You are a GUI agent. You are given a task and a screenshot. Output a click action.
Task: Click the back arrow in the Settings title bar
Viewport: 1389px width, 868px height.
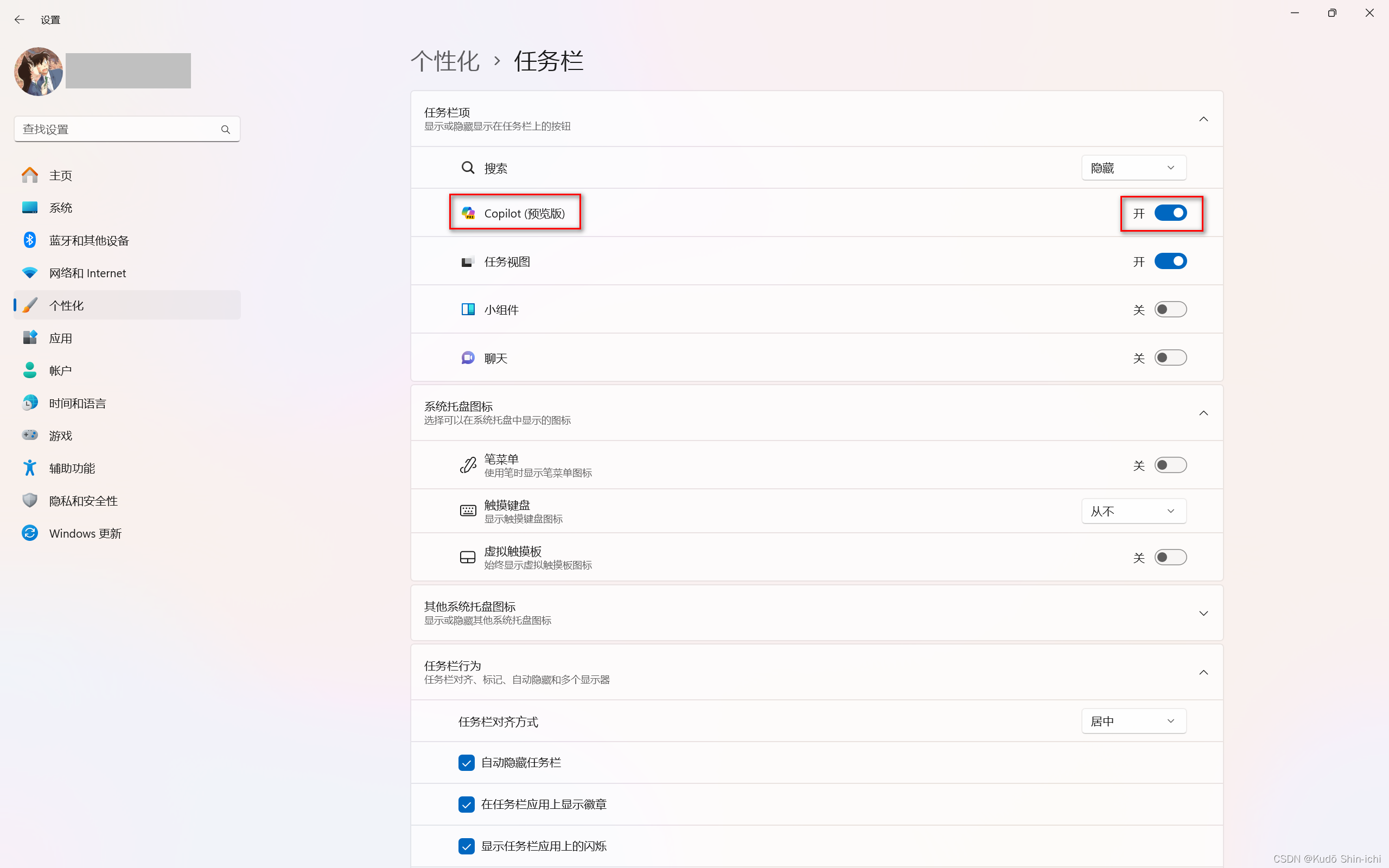tap(20, 20)
